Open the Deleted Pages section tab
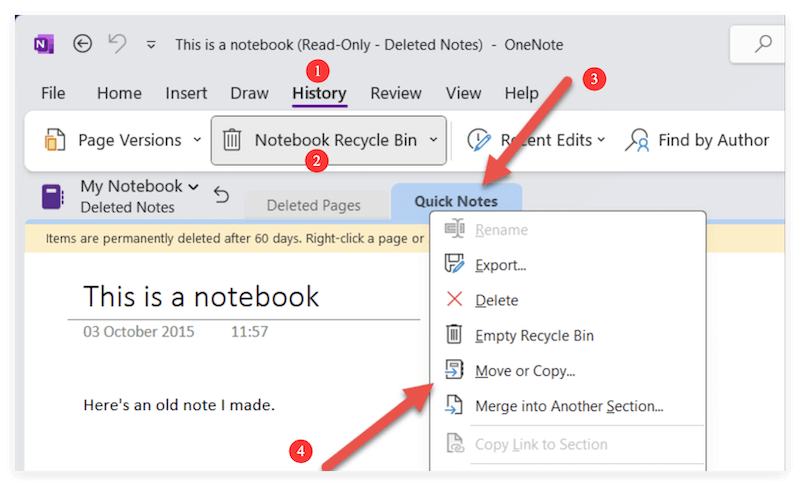Screen dimensions: 800x486 coord(313,205)
